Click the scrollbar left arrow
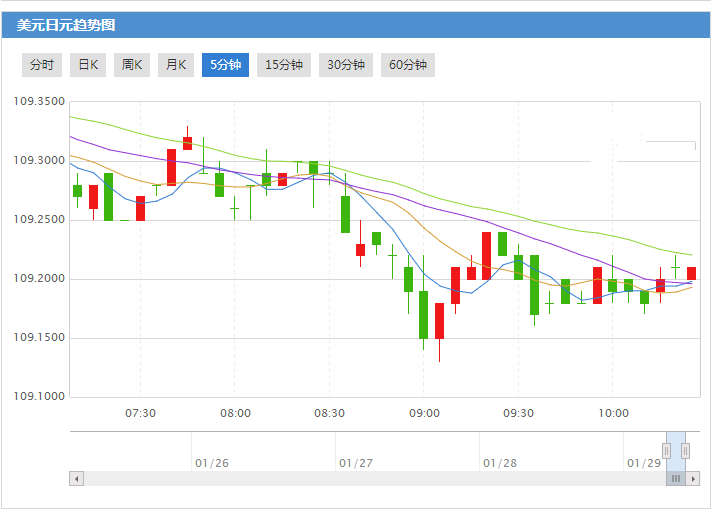This screenshot has width=723, height=516. click(x=76, y=479)
